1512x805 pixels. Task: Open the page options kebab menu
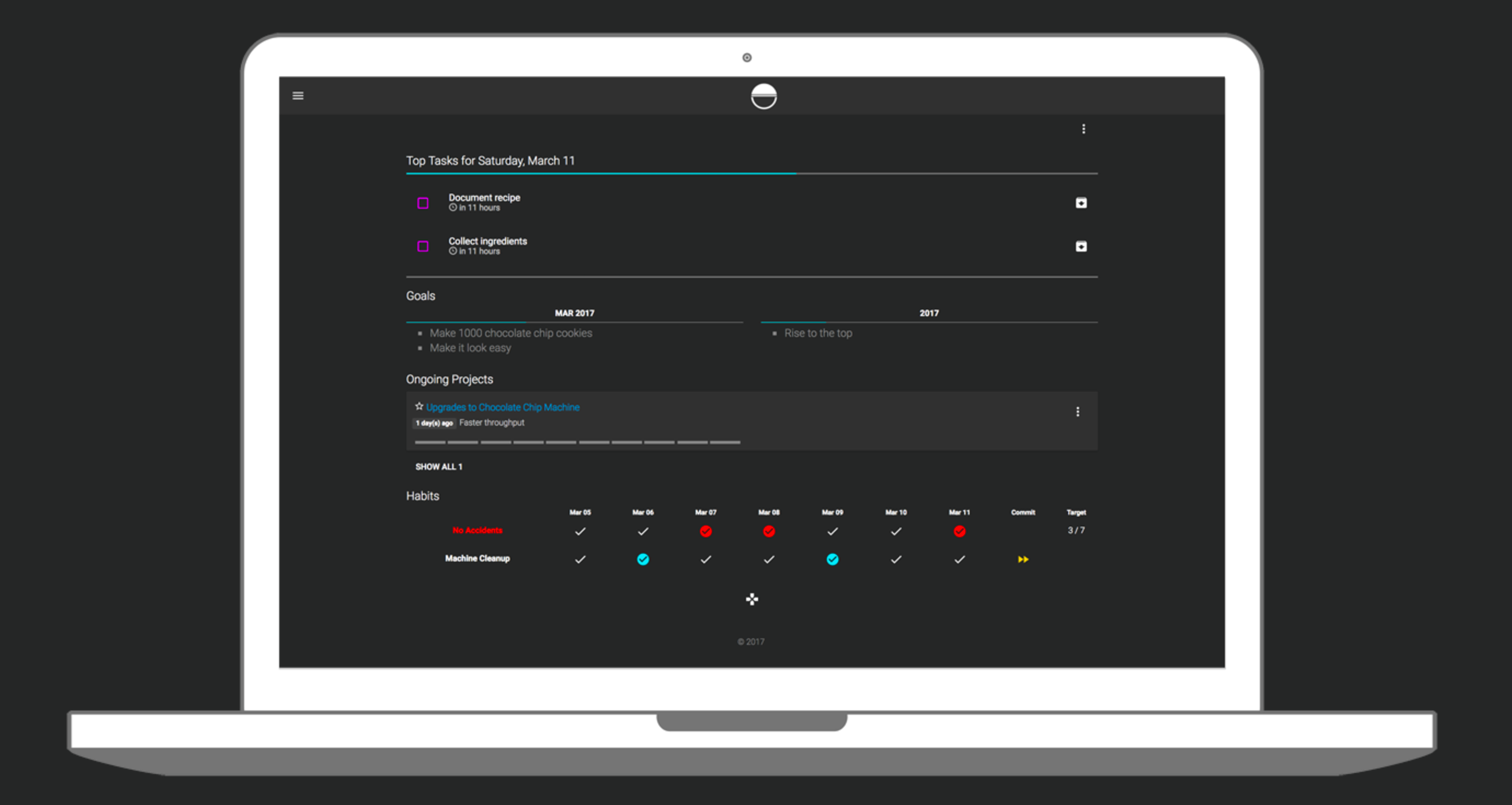click(x=1083, y=128)
